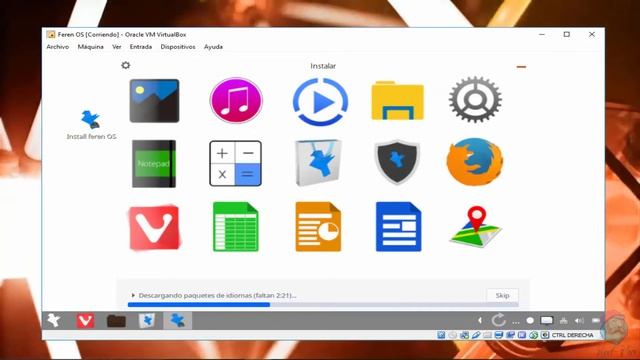Open the pink music note icon
The height and width of the screenshot is (360, 640).
click(x=236, y=100)
